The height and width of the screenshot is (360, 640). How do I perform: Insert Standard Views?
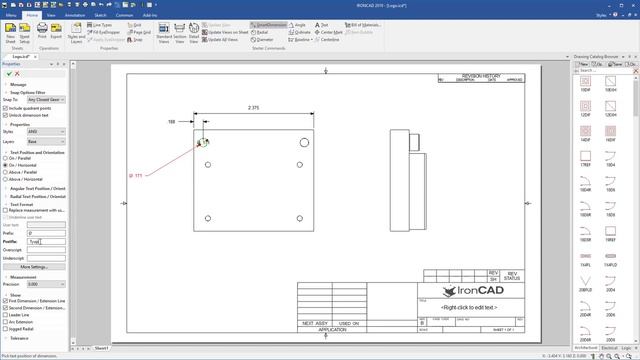(164, 33)
